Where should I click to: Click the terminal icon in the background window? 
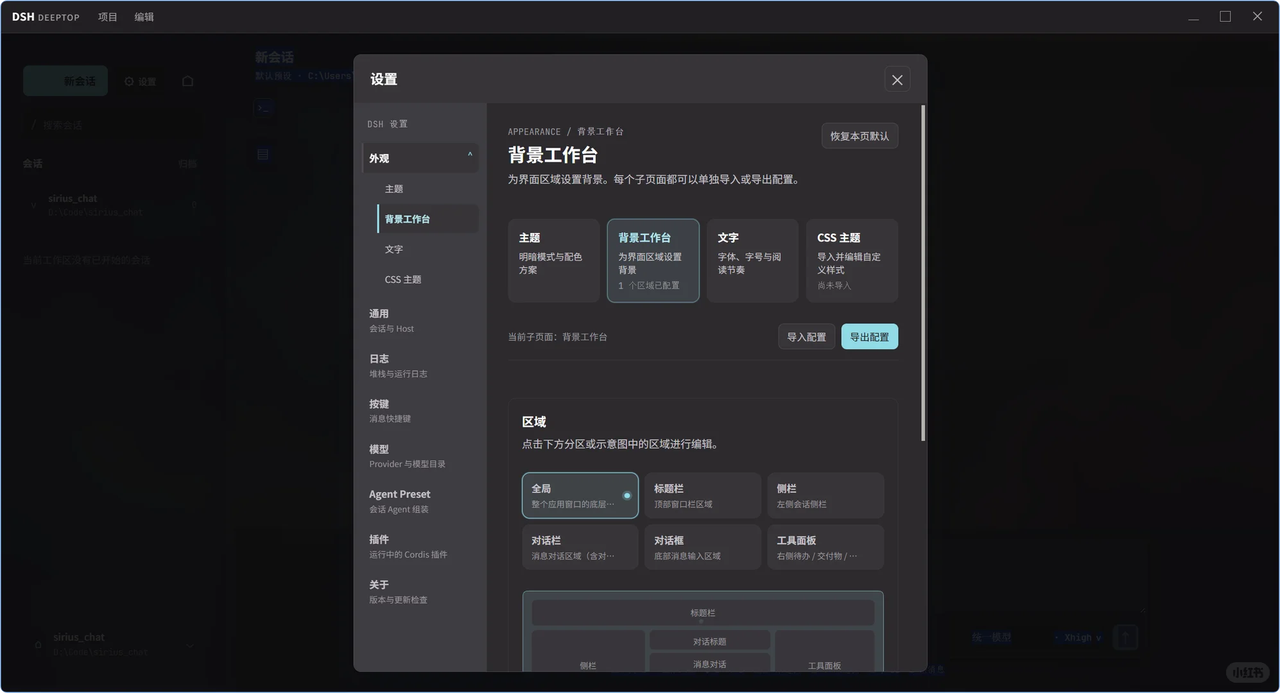tap(263, 108)
